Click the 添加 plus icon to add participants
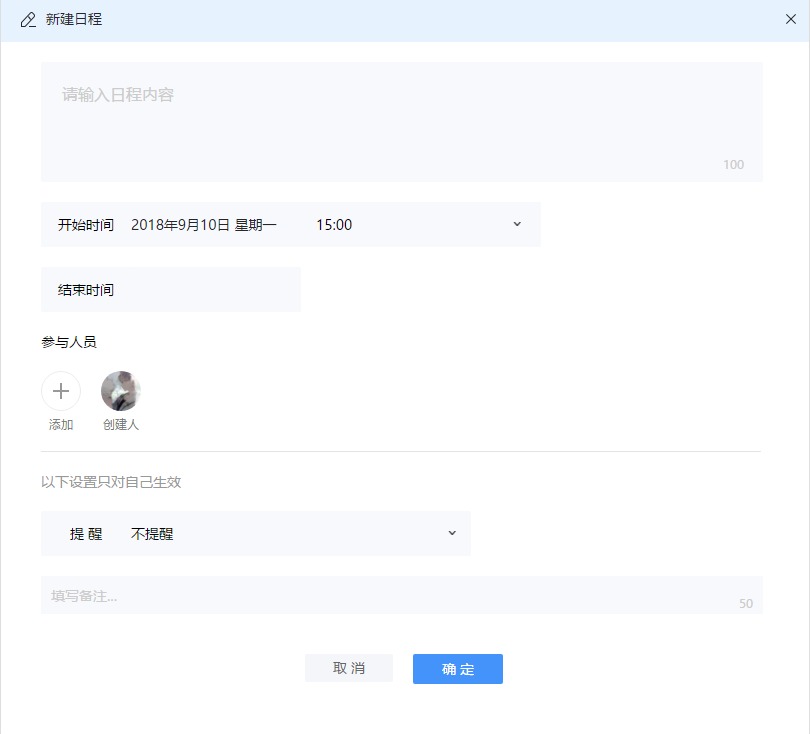This screenshot has height=734, width=810. [x=61, y=391]
